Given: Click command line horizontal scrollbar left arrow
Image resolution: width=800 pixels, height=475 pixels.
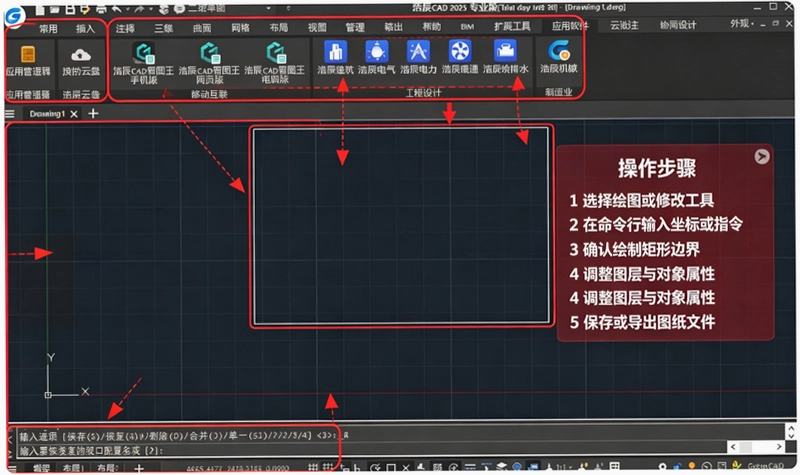Looking at the screenshot, I should [x=733, y=447].
